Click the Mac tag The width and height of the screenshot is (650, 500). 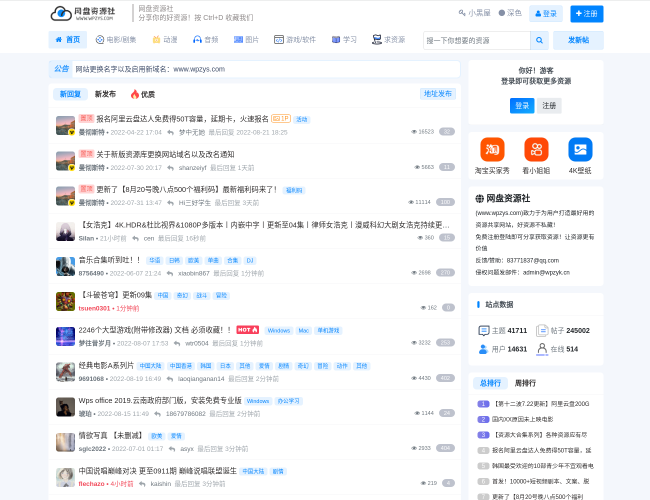point(303,330)
